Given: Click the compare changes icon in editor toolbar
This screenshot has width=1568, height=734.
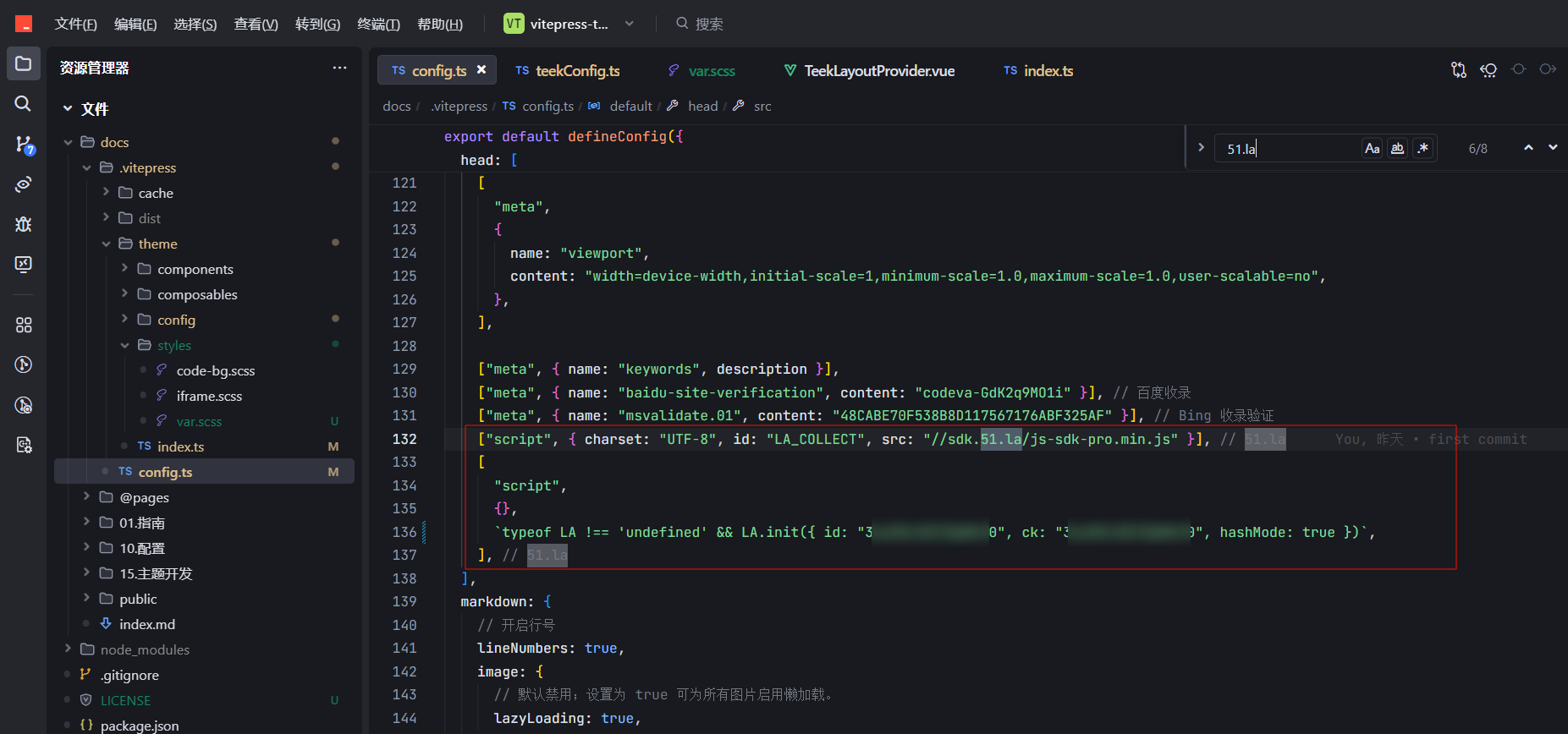Looking at the screenshot, I should click(1459, 70).
